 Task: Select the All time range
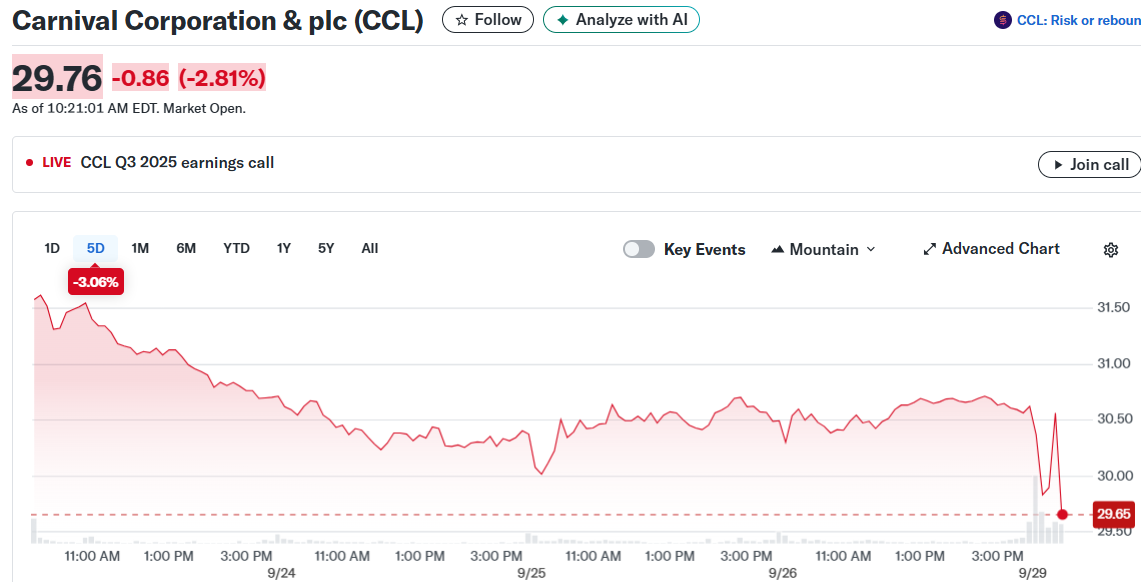click(x=369, y=248)
